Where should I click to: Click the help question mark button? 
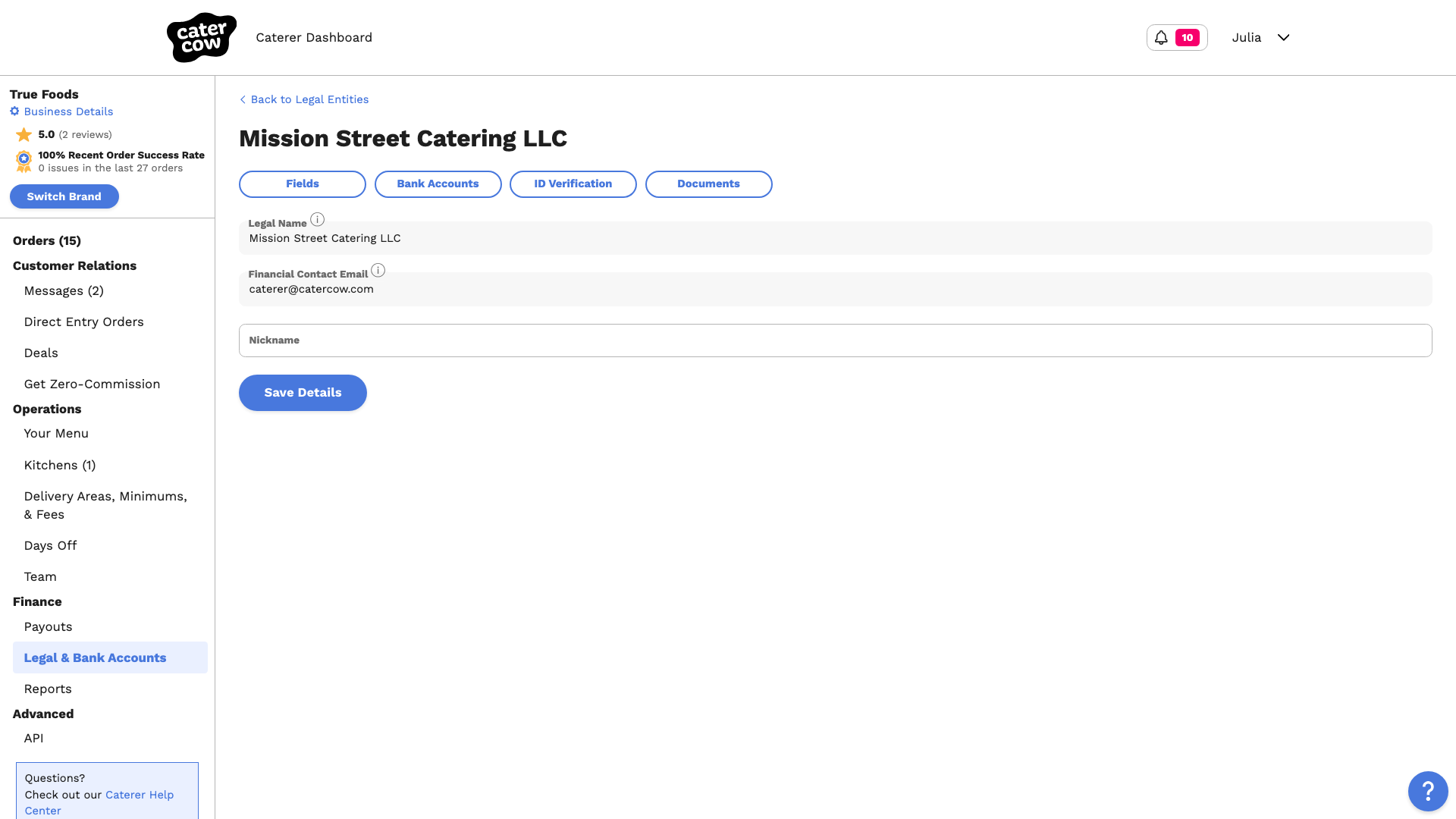[x=1428, y=791]
